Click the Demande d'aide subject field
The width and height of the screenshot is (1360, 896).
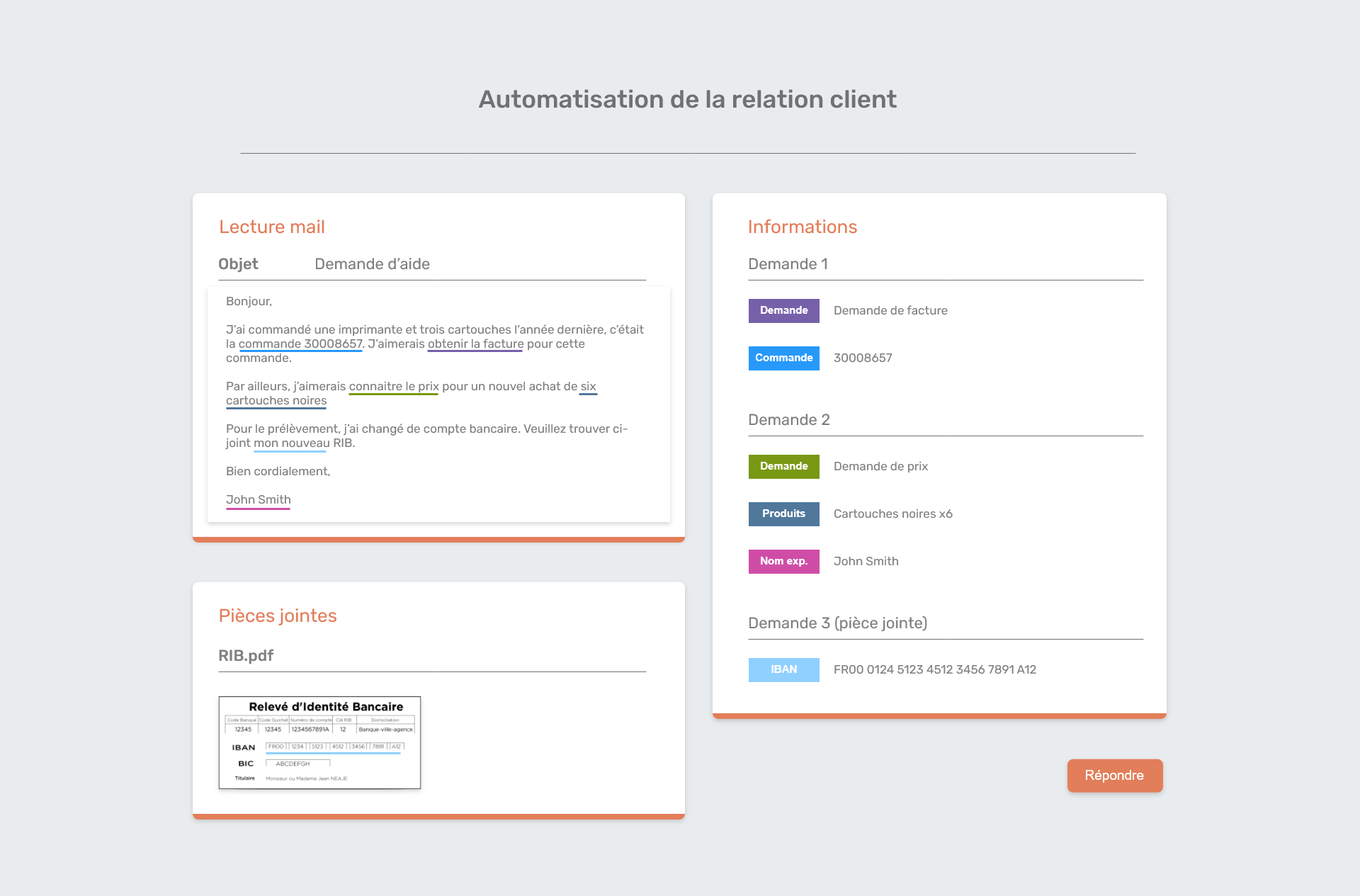[x=372, y=264]
